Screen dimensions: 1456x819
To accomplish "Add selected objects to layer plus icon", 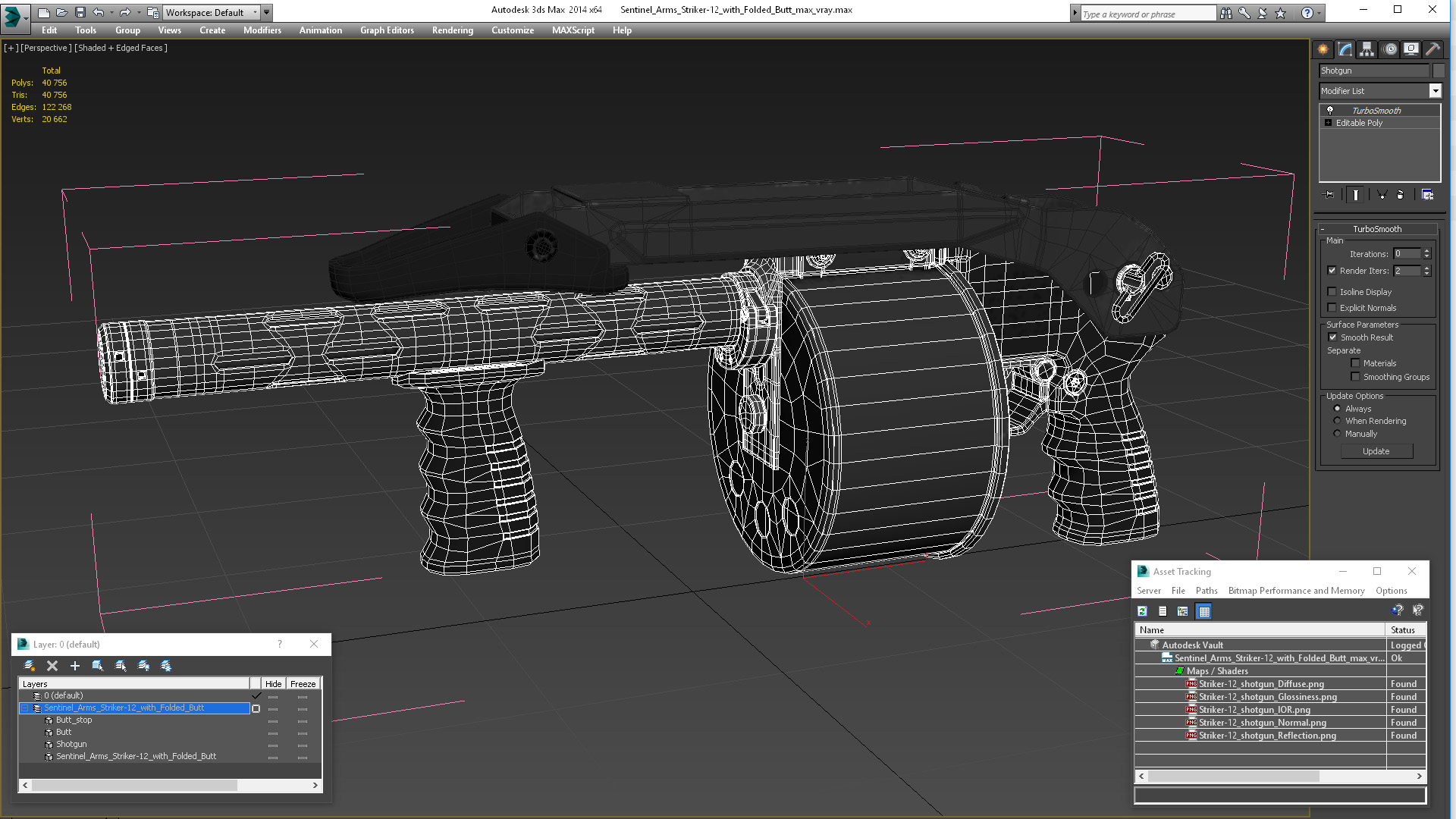I will (x=75, y=666).
